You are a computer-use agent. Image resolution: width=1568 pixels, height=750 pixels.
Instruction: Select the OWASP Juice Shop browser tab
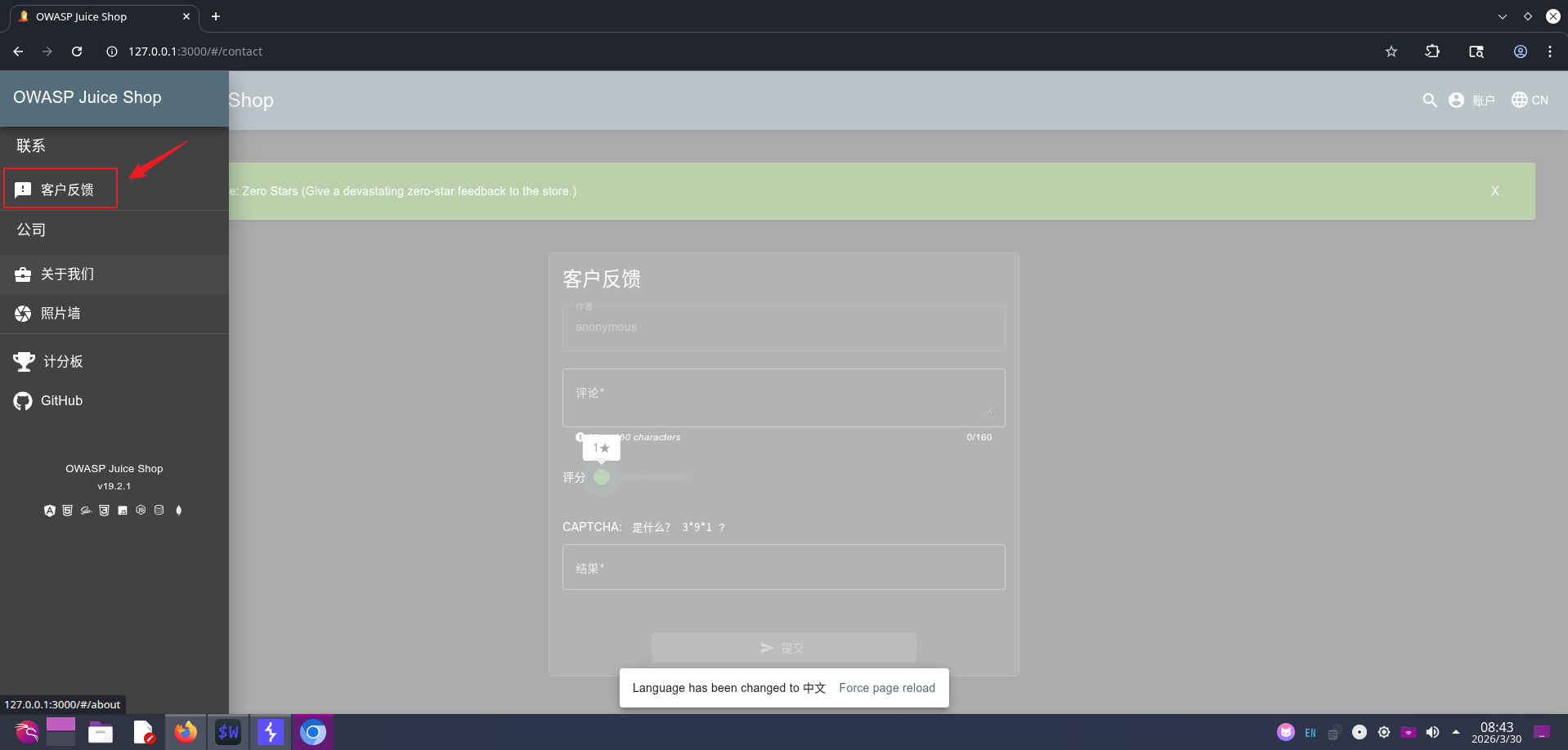tap(105, 16)
